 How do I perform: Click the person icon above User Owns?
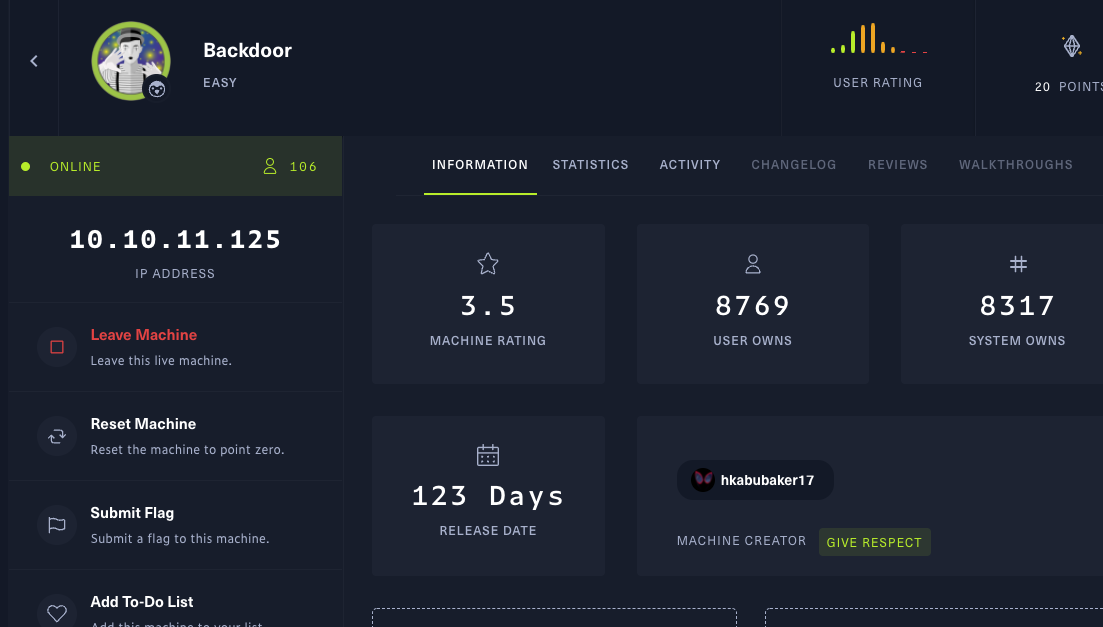pyautogui.click(x=753, y=264)
